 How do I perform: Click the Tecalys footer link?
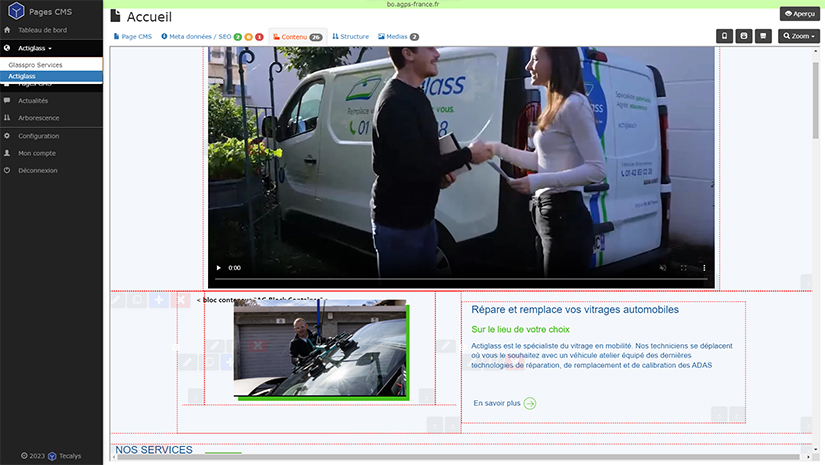tap(70, 456)
